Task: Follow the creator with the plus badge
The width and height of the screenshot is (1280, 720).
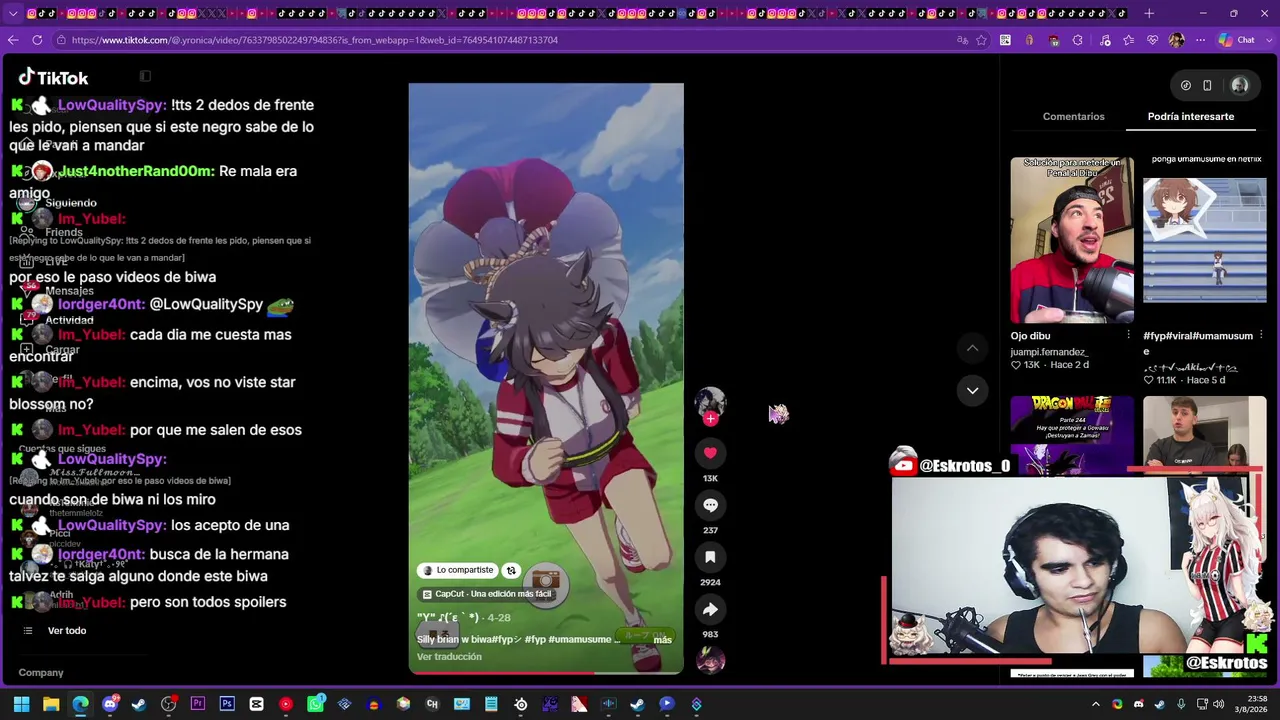Action: [x=710, y=419]
